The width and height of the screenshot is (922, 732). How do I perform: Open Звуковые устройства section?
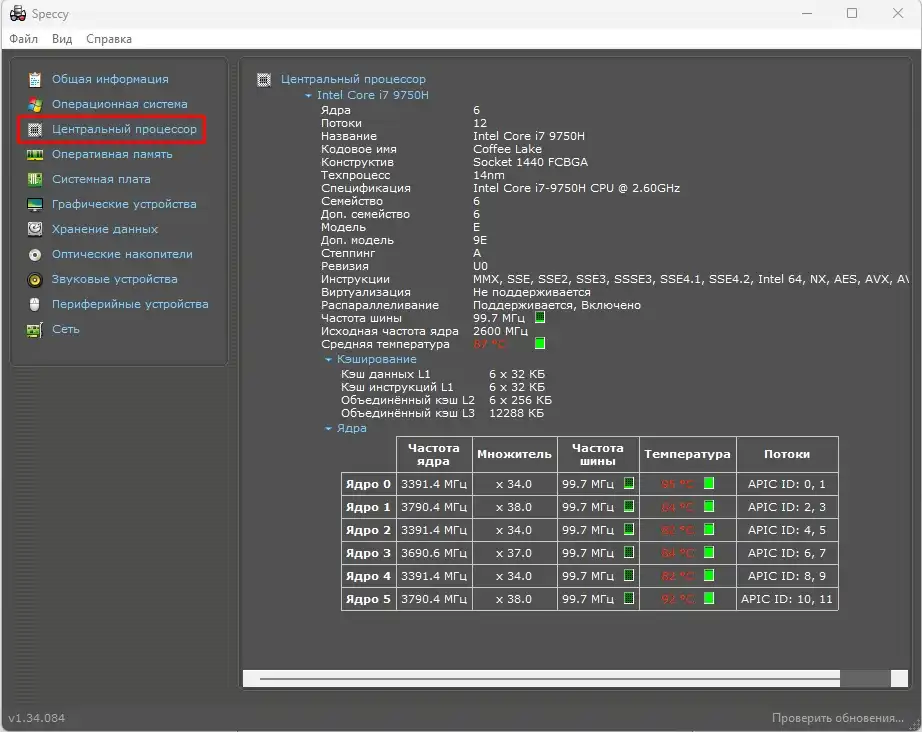pos(115,280)
